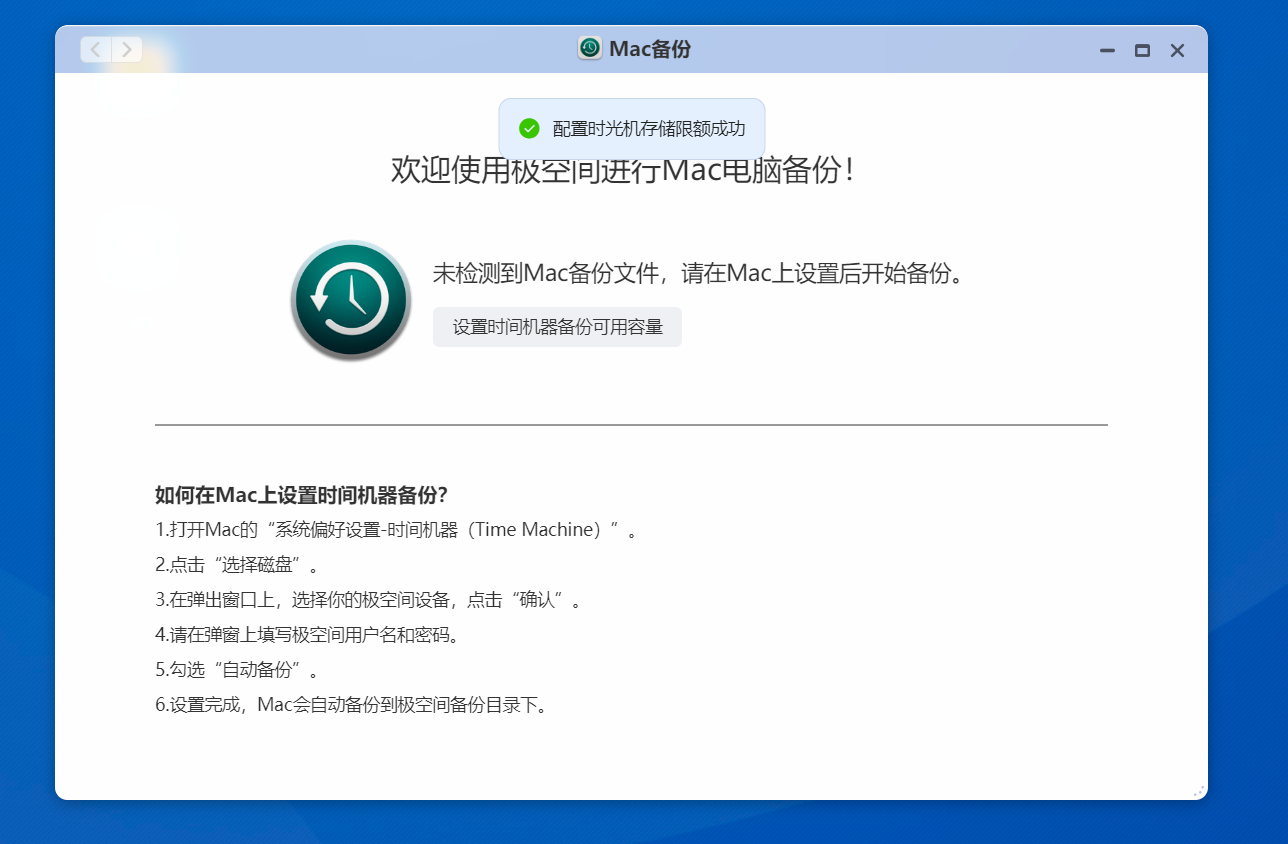Click the horizontal divider line

tap(631, 424)
